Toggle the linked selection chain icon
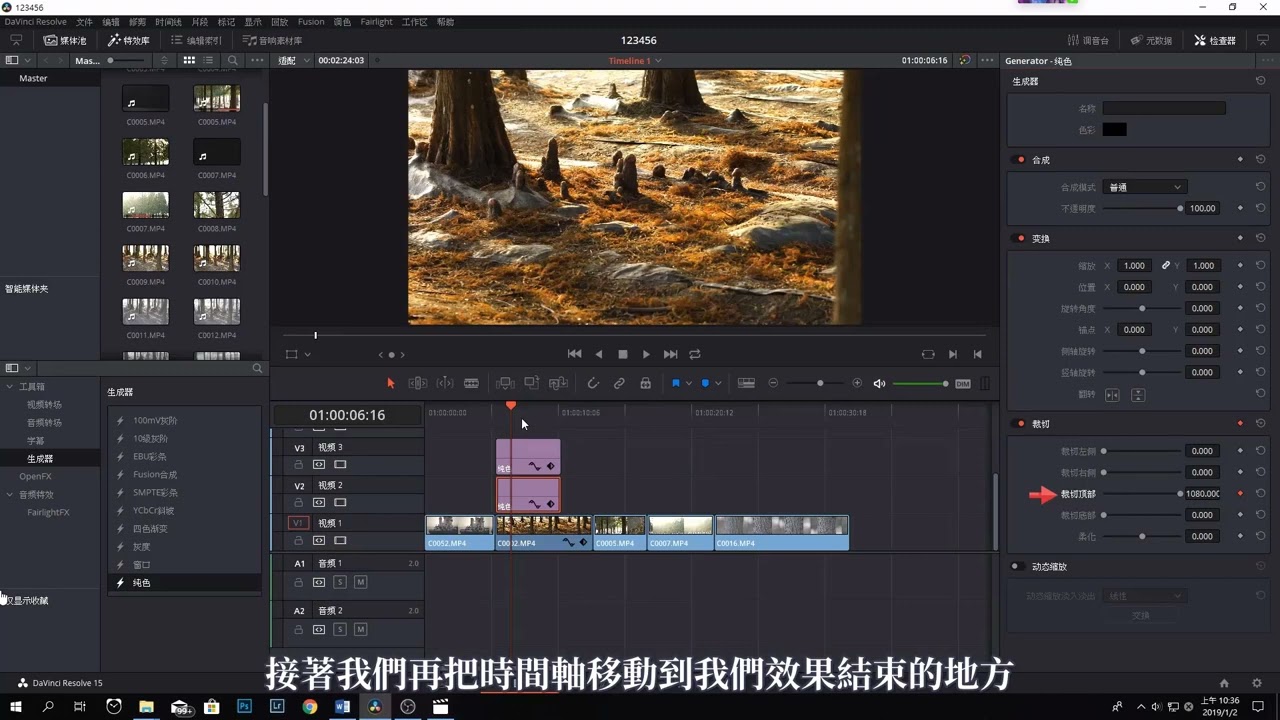Screen dimensions: 1280x720 coord(619,383)
